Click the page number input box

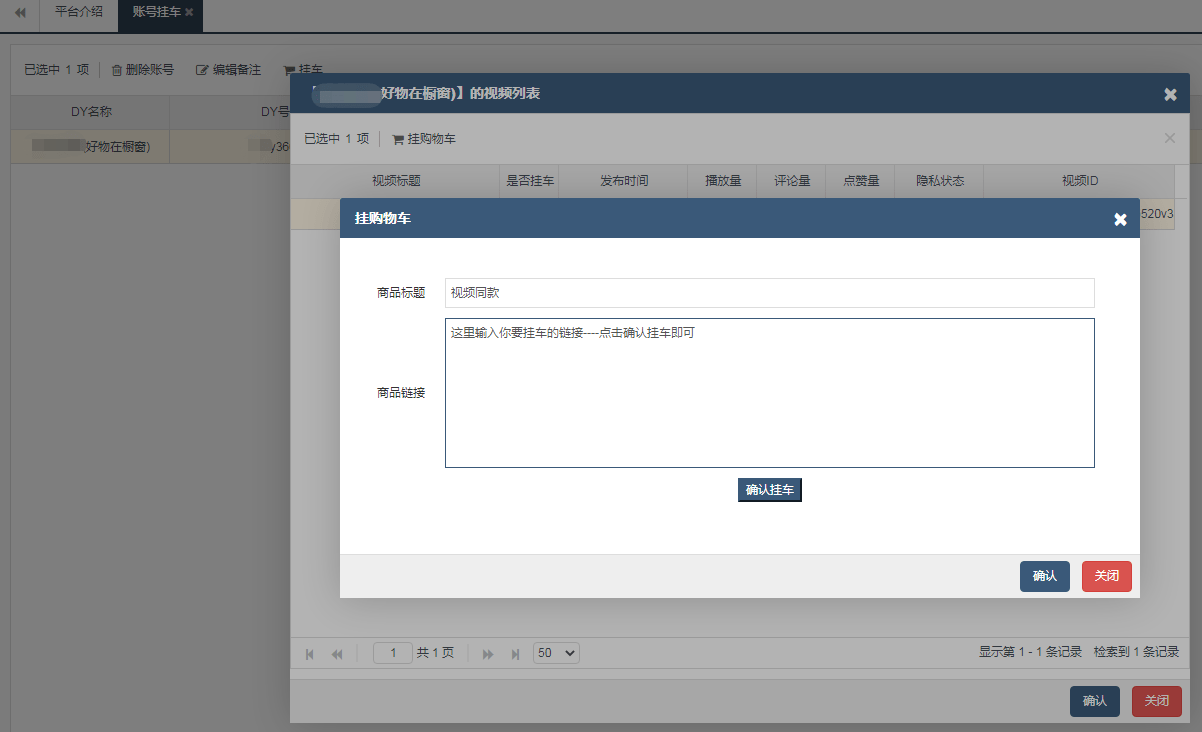tap(393, 653)
